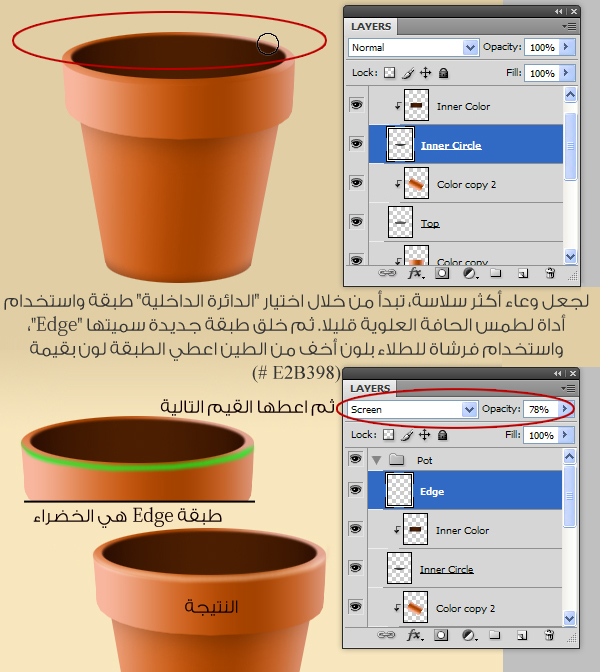Collapse the Pot group disclosure triangle

378,459
